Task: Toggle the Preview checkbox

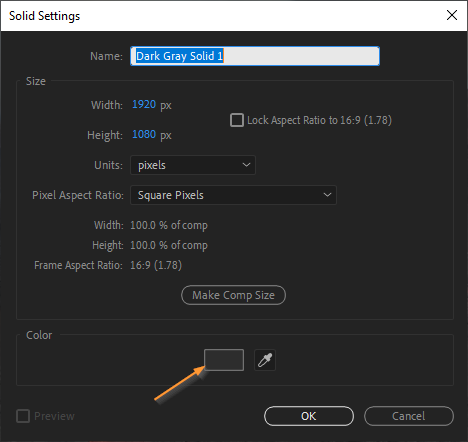Action: tap(23, 416)
